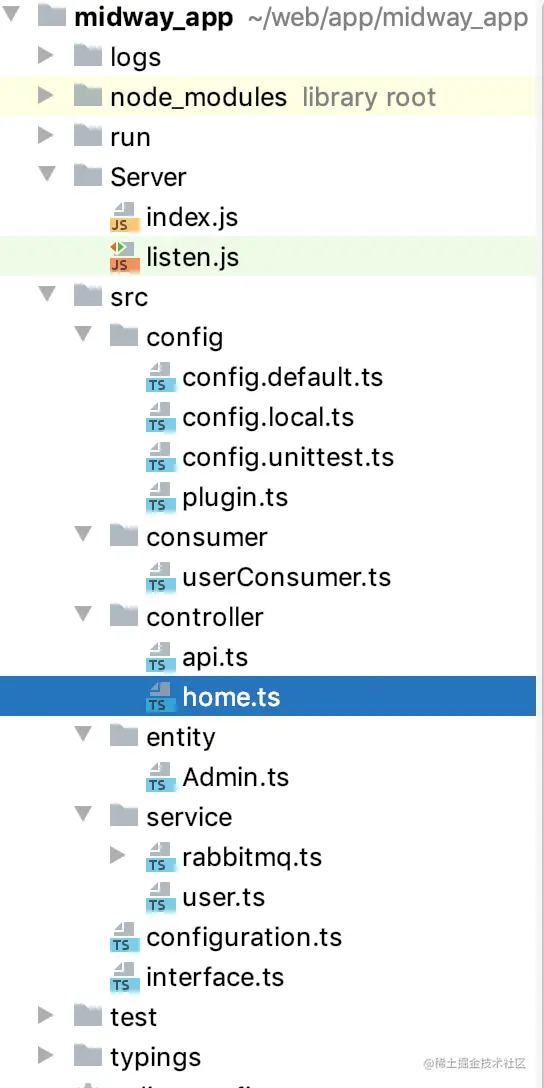Expand the logs folder arrow
The image size is (544, 1088).
click(46, 56)
